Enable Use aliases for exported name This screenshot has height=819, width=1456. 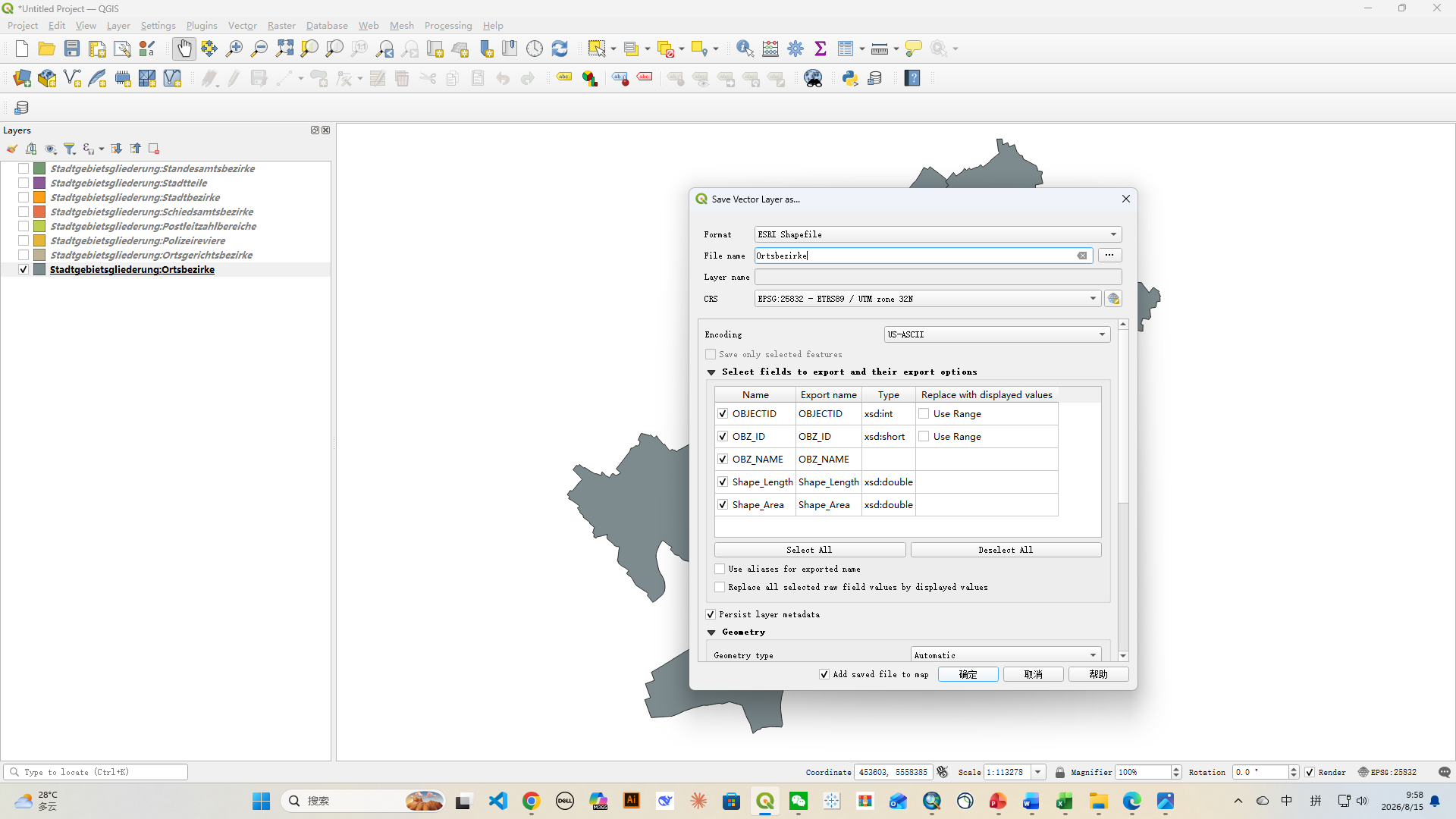(x=720, y=569)
